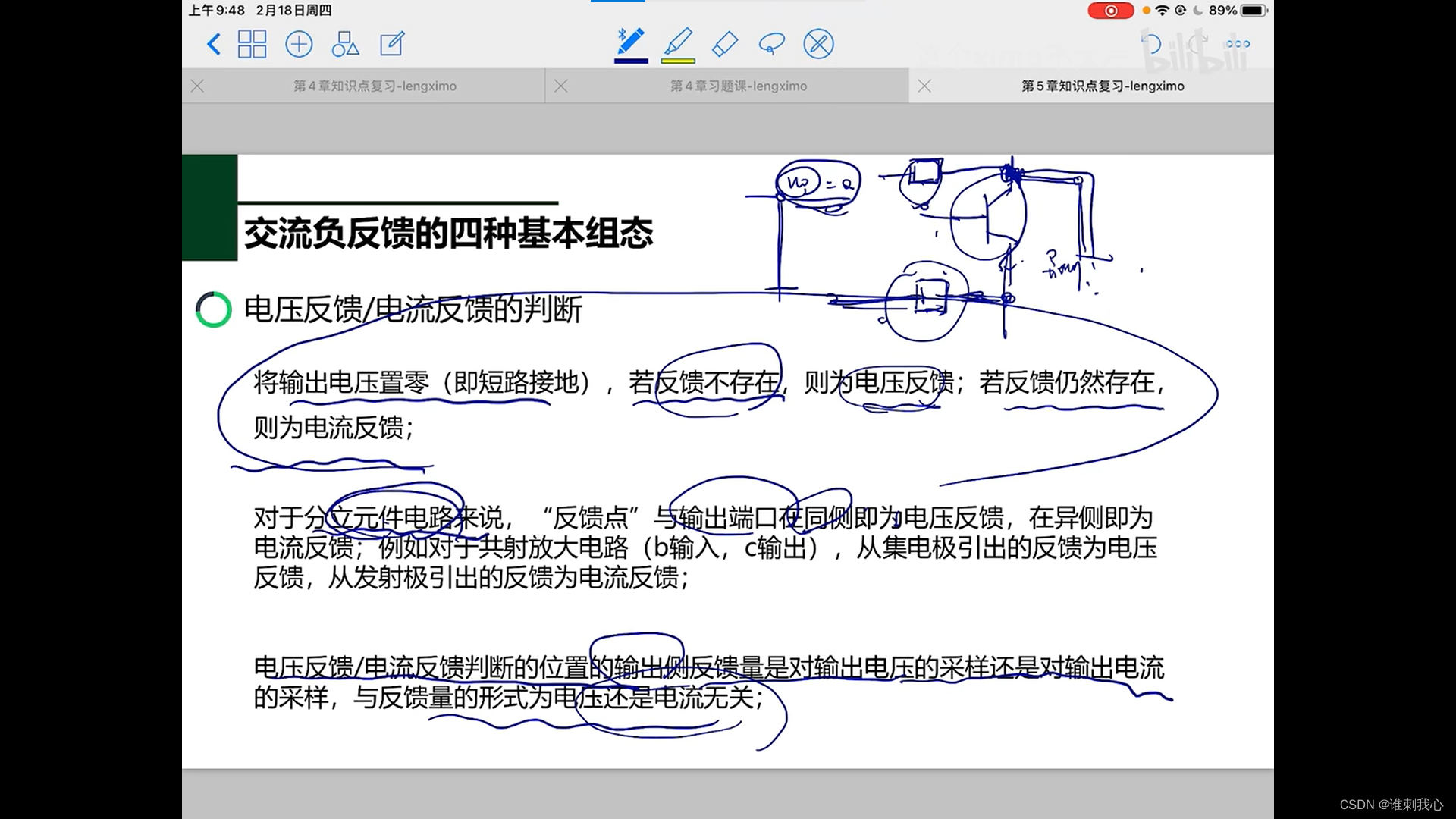The image size is (1456, 819).
Task: Toggle the crossed-out pencil mode
Action: [818, 44]
